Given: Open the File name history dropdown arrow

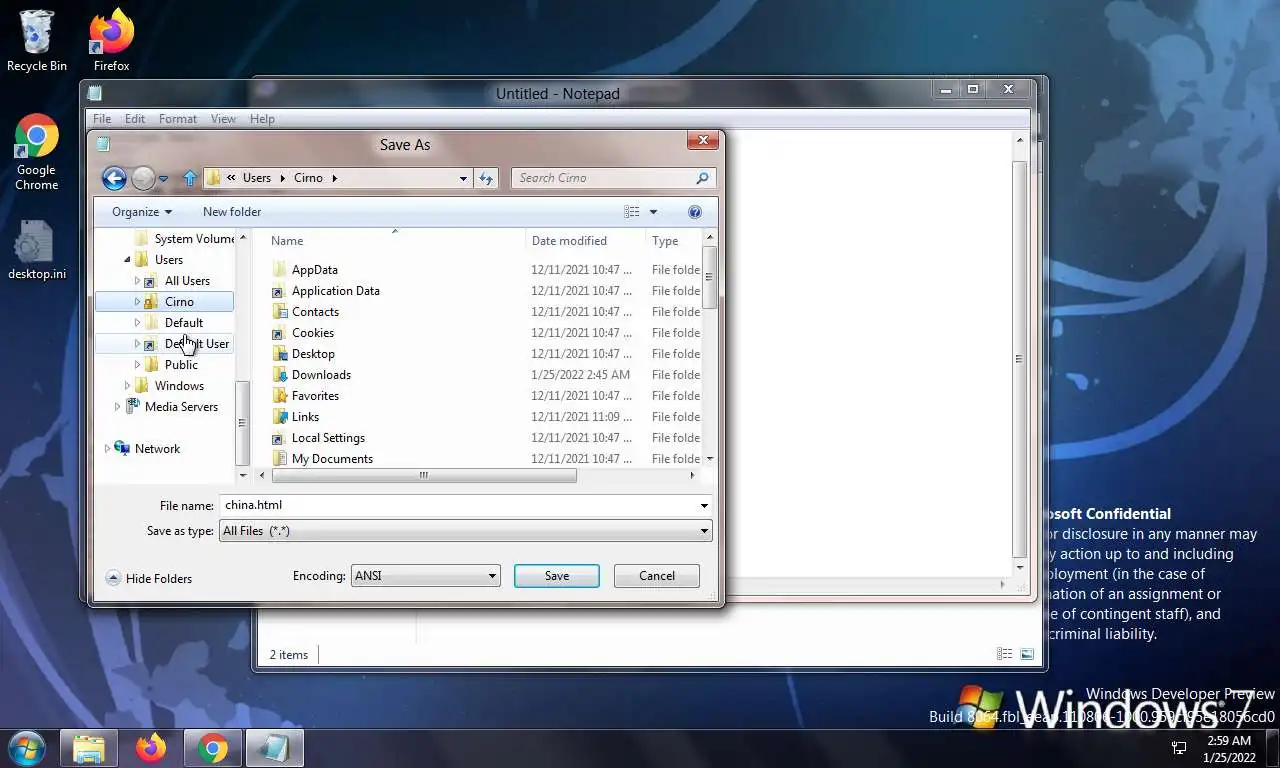Looking at the screenshot, I should click(704, 506).
